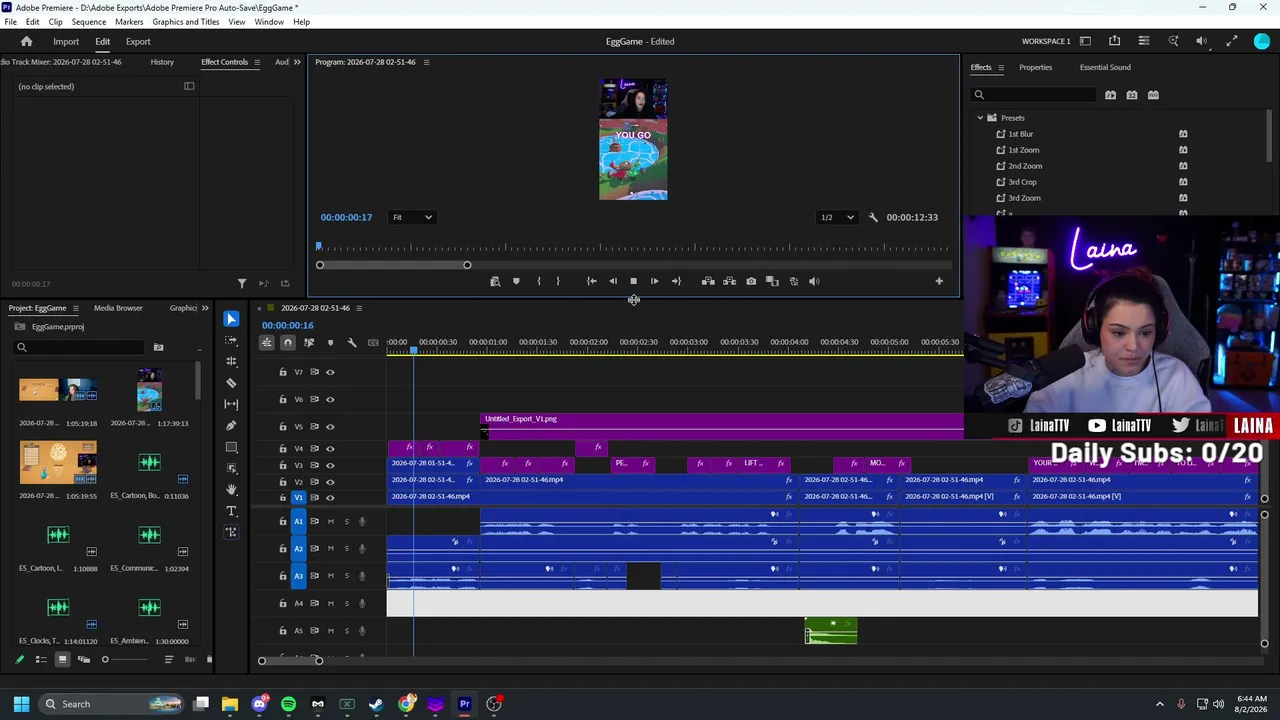The height and width of the screenshot is (720, 1280).
Task: Open the button editor plus icon
Action: click(x=939, y=281)
